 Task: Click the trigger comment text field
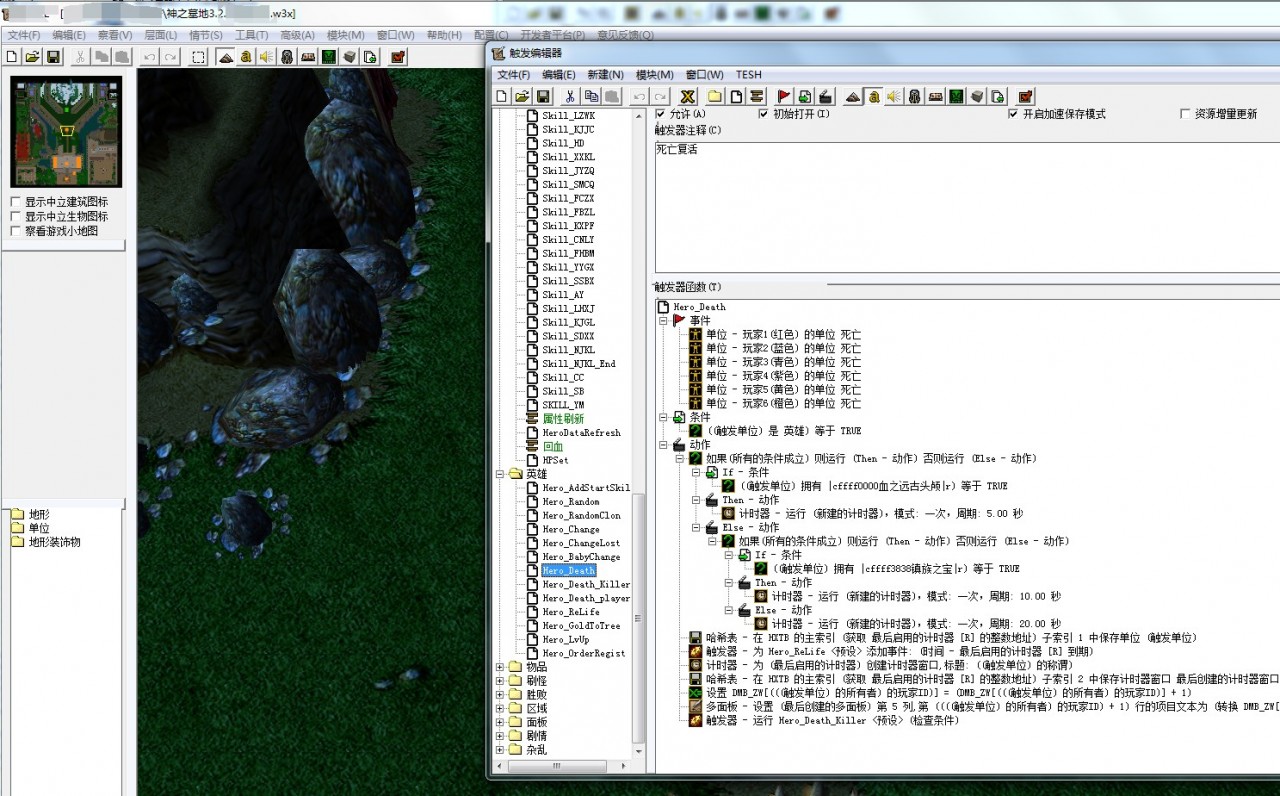tap(966, 208)
